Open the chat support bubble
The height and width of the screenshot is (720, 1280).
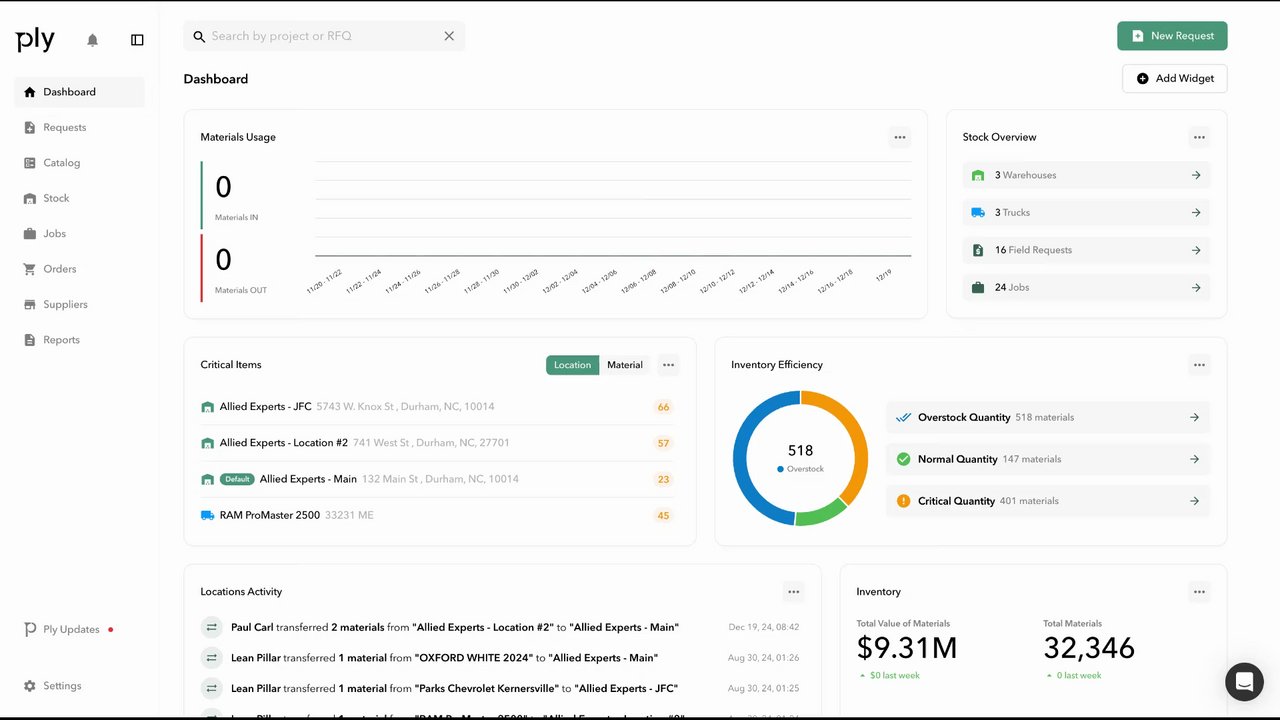(1244, 682)
